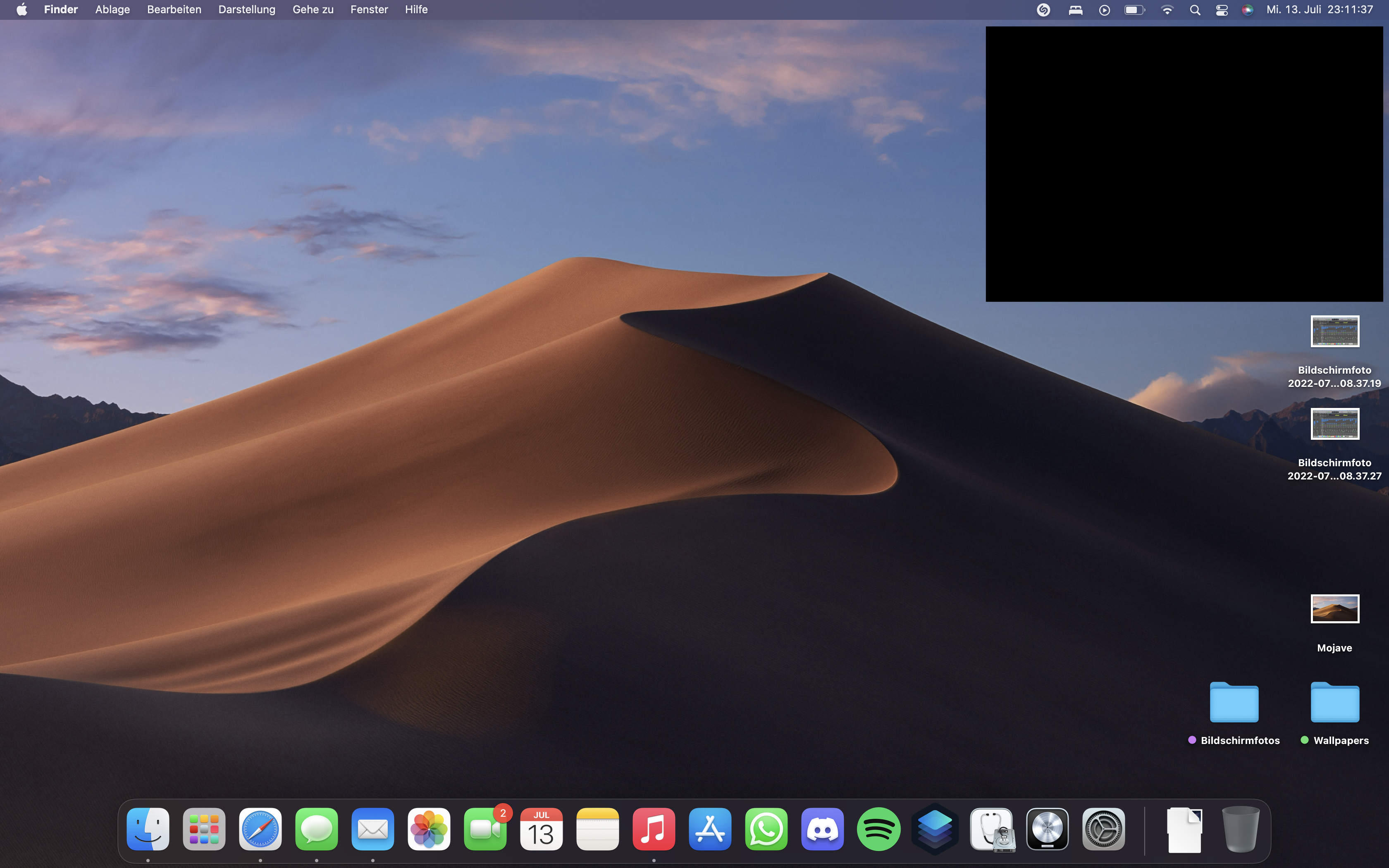This screenshot has height=868, width=1389.
Task: Open System Preferences gear icon
Action: [1103, 830]
